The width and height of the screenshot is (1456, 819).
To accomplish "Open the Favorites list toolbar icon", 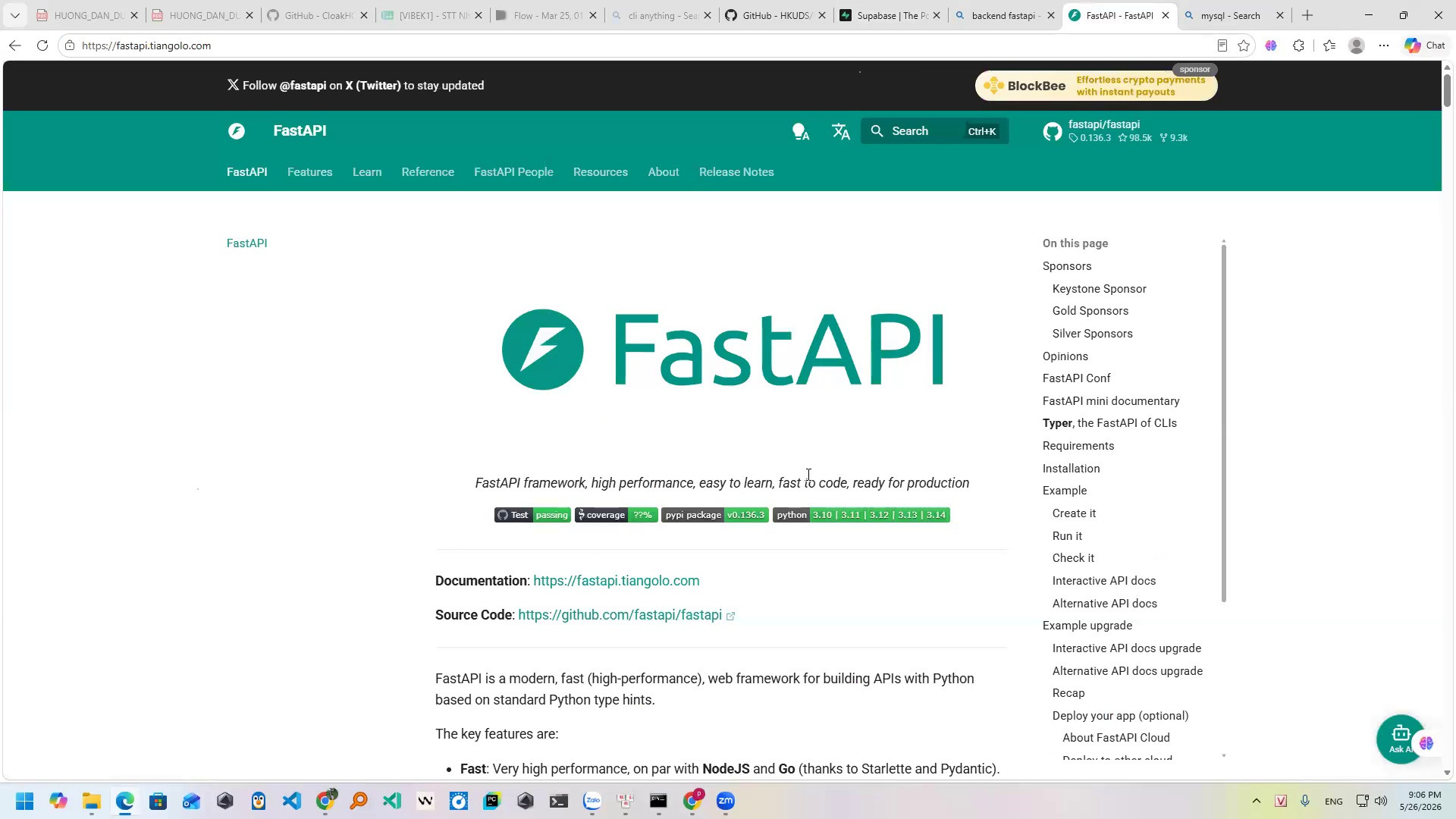I will click(x=1329, y=45).
